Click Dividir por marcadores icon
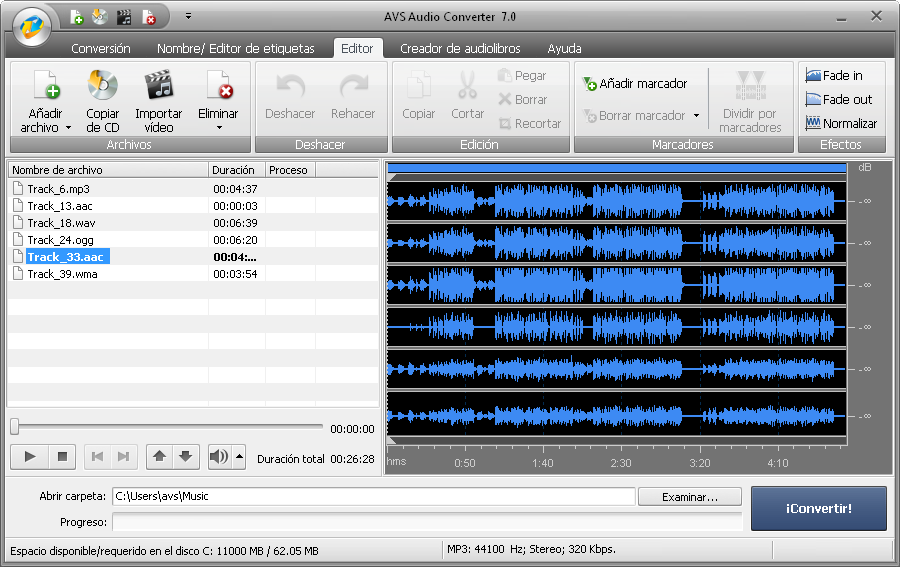901x568 pixels. tap(750, 86)
